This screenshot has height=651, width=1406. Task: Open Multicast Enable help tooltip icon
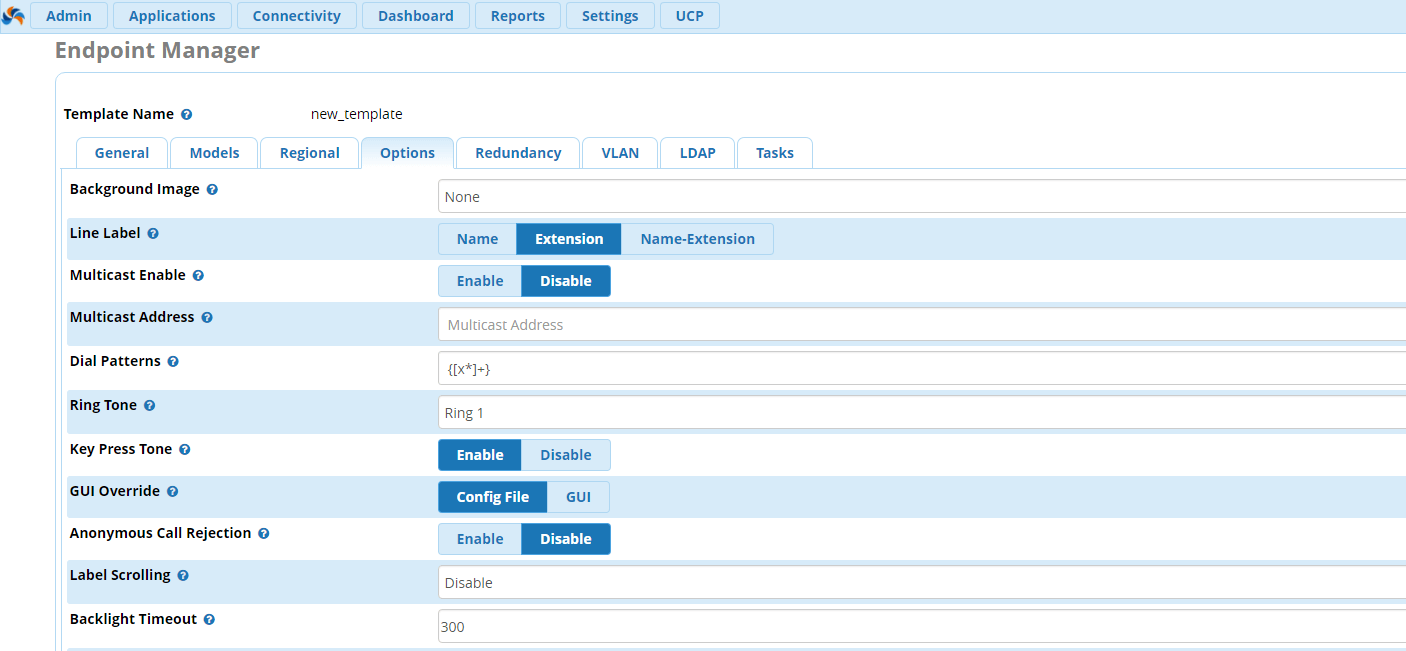tap(198, 276)
